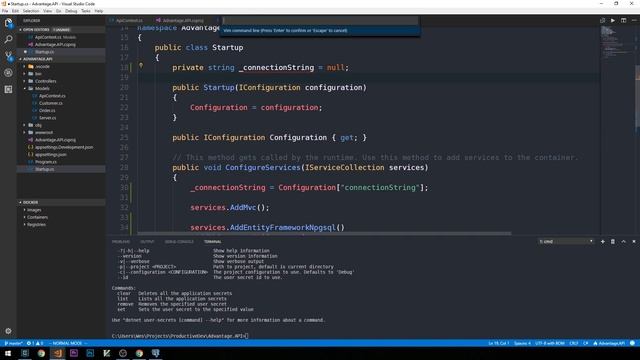Open the Help menu

coord(99,11)
